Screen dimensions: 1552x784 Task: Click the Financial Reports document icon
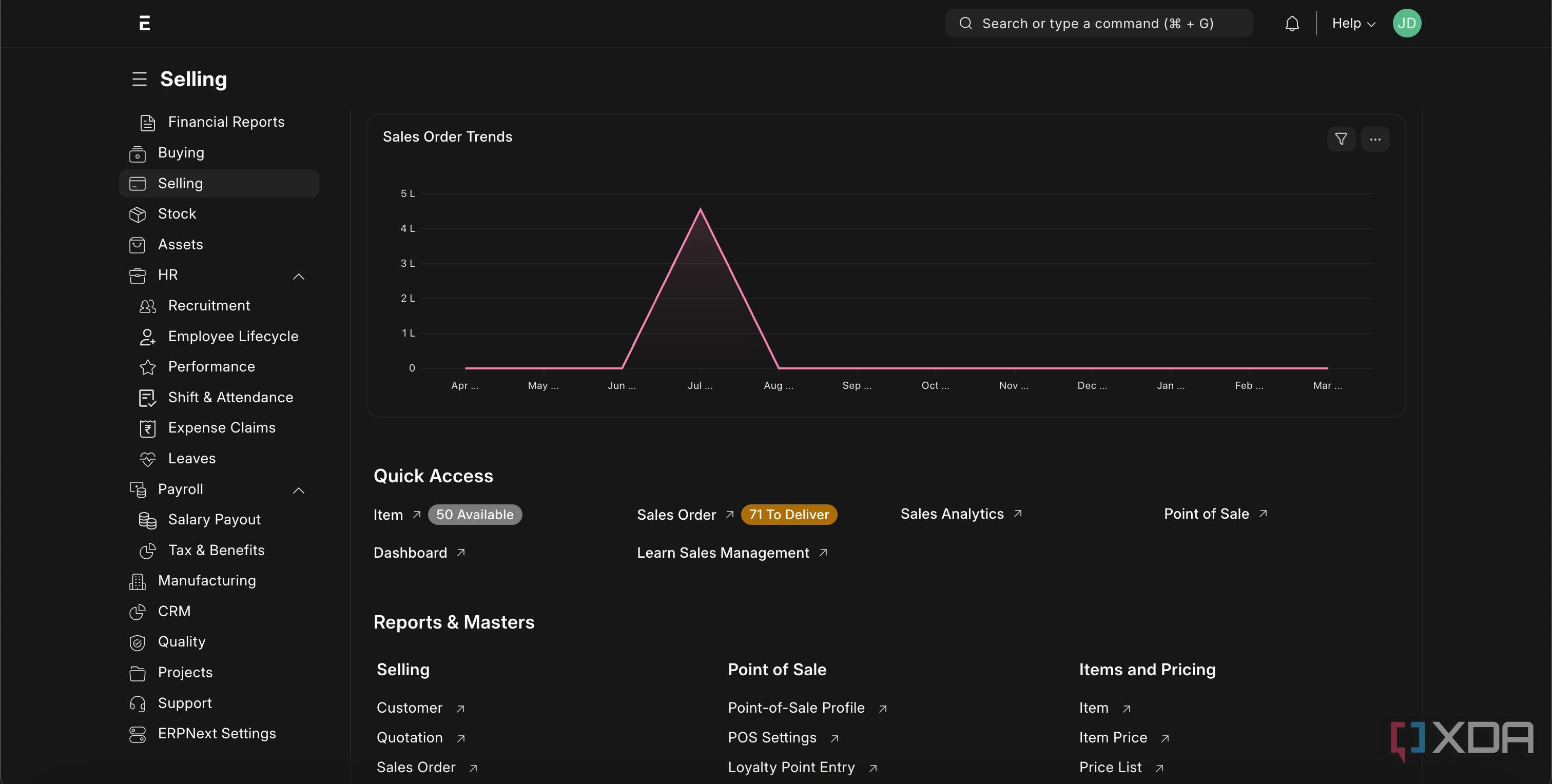pyautogui.click(x=148, y=123)
